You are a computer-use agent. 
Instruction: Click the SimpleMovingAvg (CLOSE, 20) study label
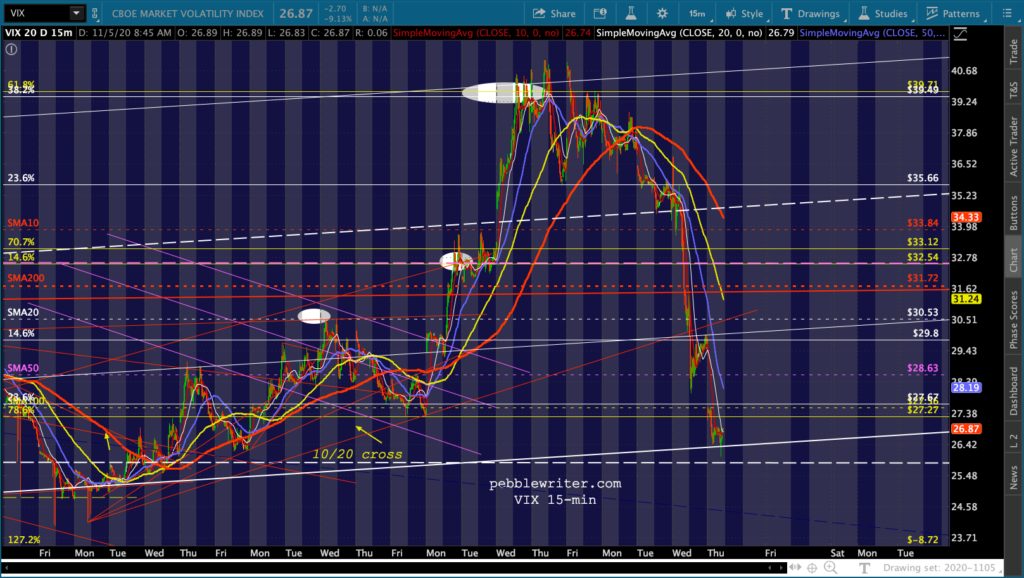[680, 32]
